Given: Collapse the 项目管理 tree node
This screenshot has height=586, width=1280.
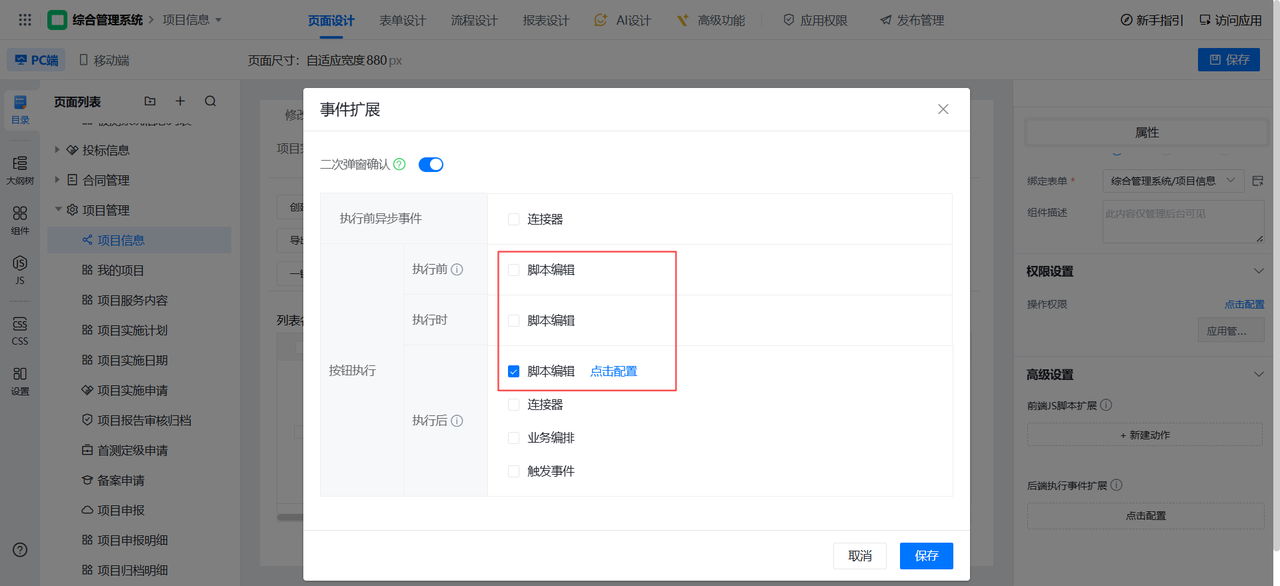Looking at the screenshot, I should tap(58, 210).
